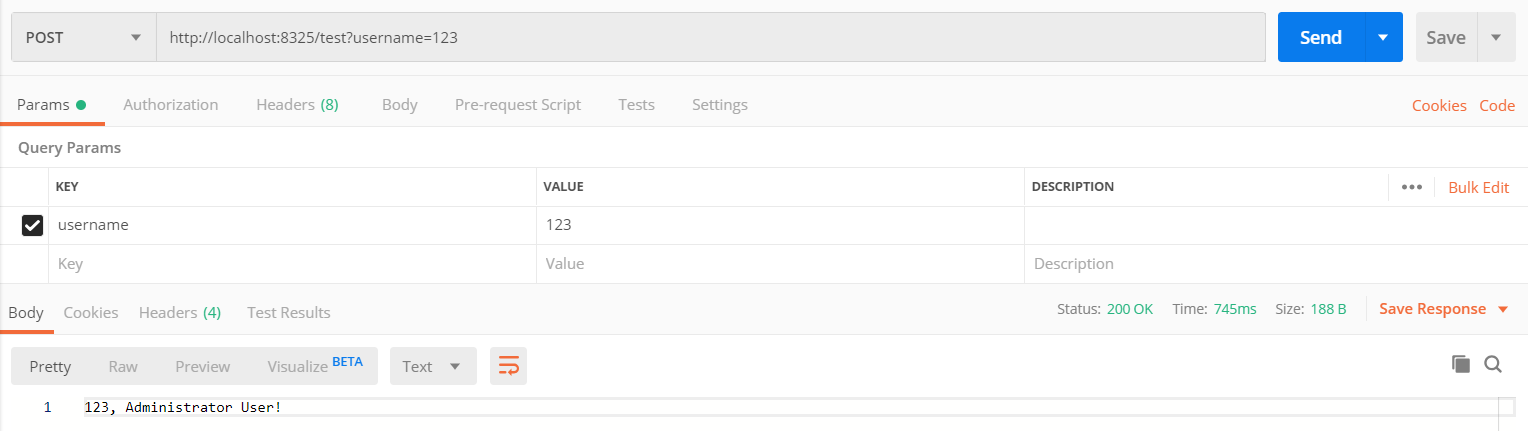Click the Bulk Edit link
Image resolution: width=1532 pixels, height=431 pixels.
click(1478, 187)
